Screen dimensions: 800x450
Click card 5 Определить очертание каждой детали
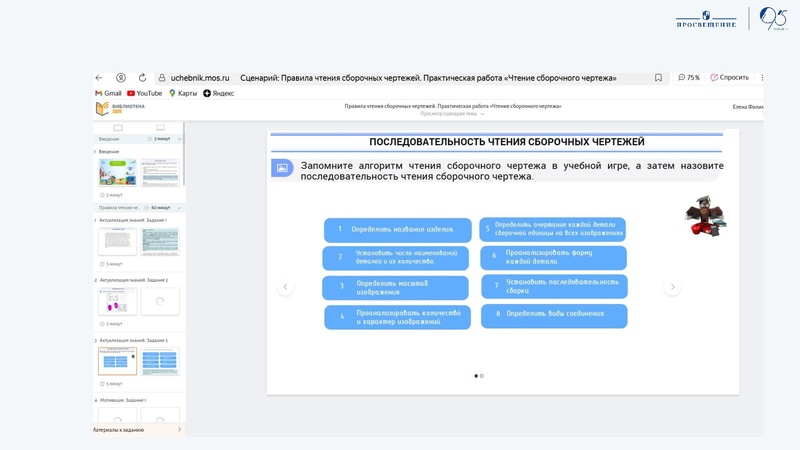click(553, 229)
